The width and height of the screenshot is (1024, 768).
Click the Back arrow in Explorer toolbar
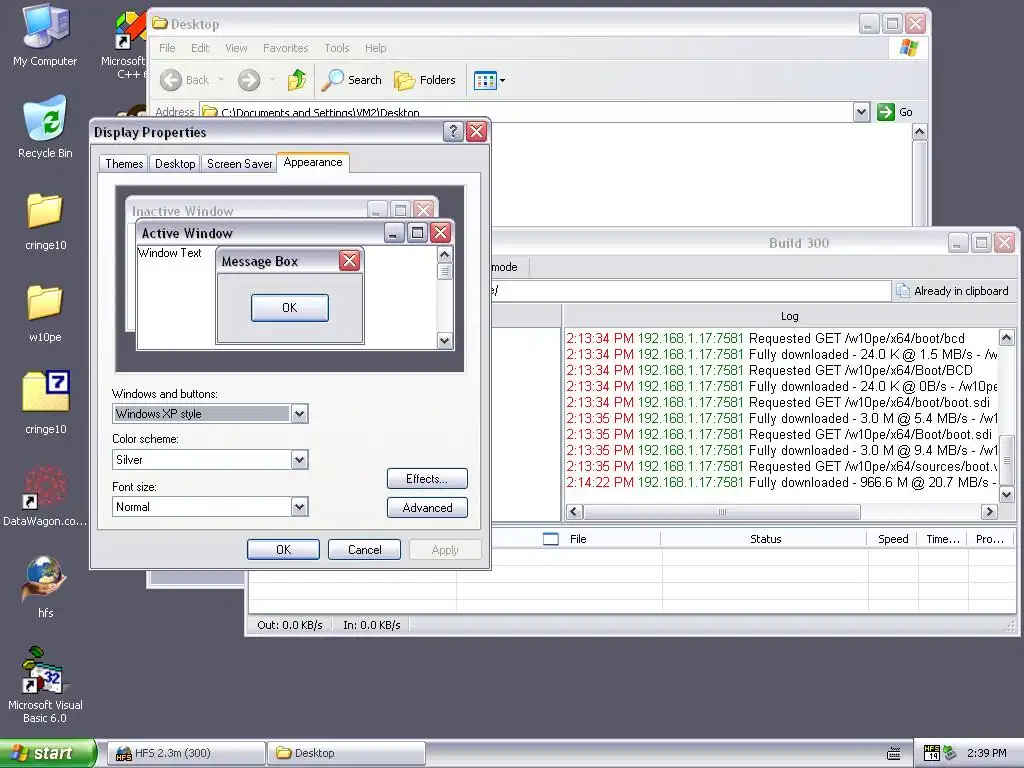[185, 80]
